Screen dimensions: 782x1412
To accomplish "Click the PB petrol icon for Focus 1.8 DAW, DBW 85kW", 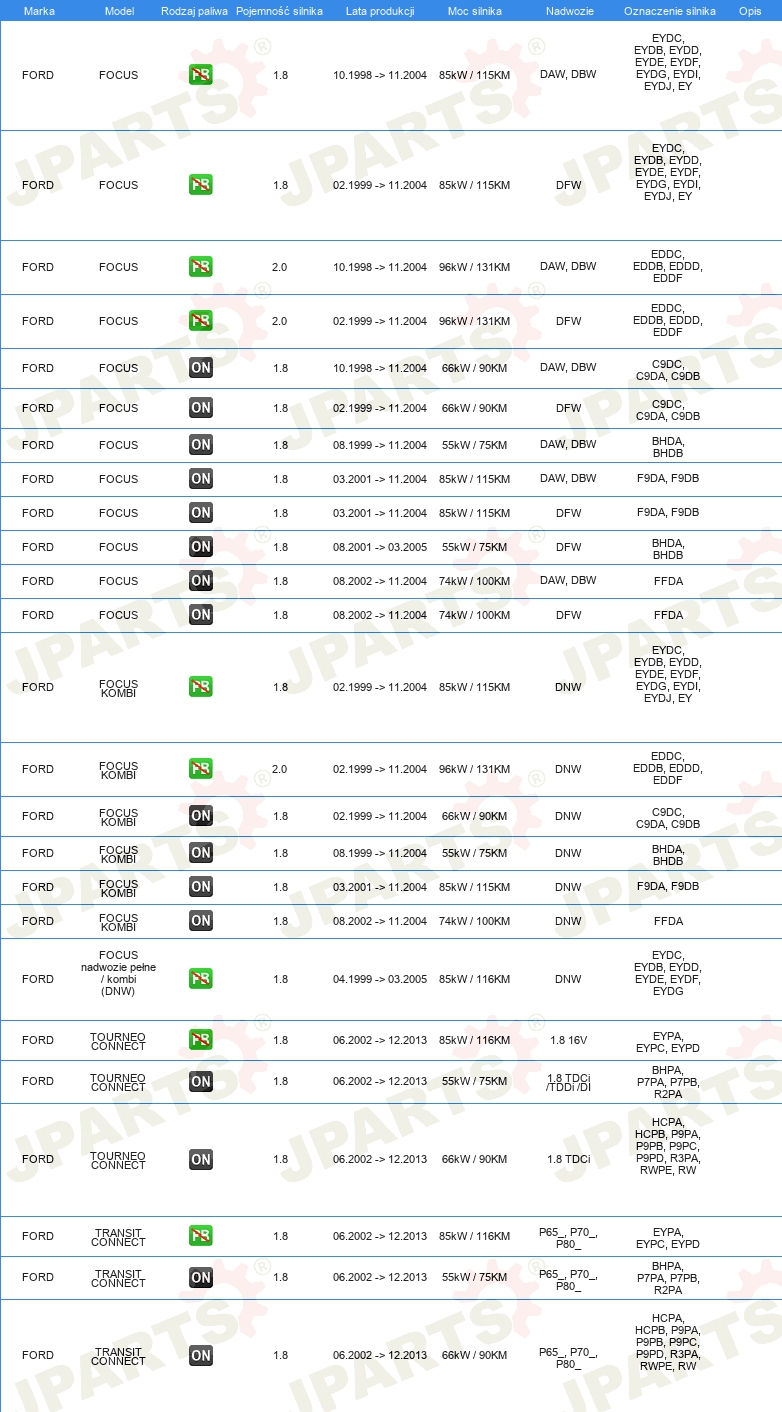I will tap(201, 75).
